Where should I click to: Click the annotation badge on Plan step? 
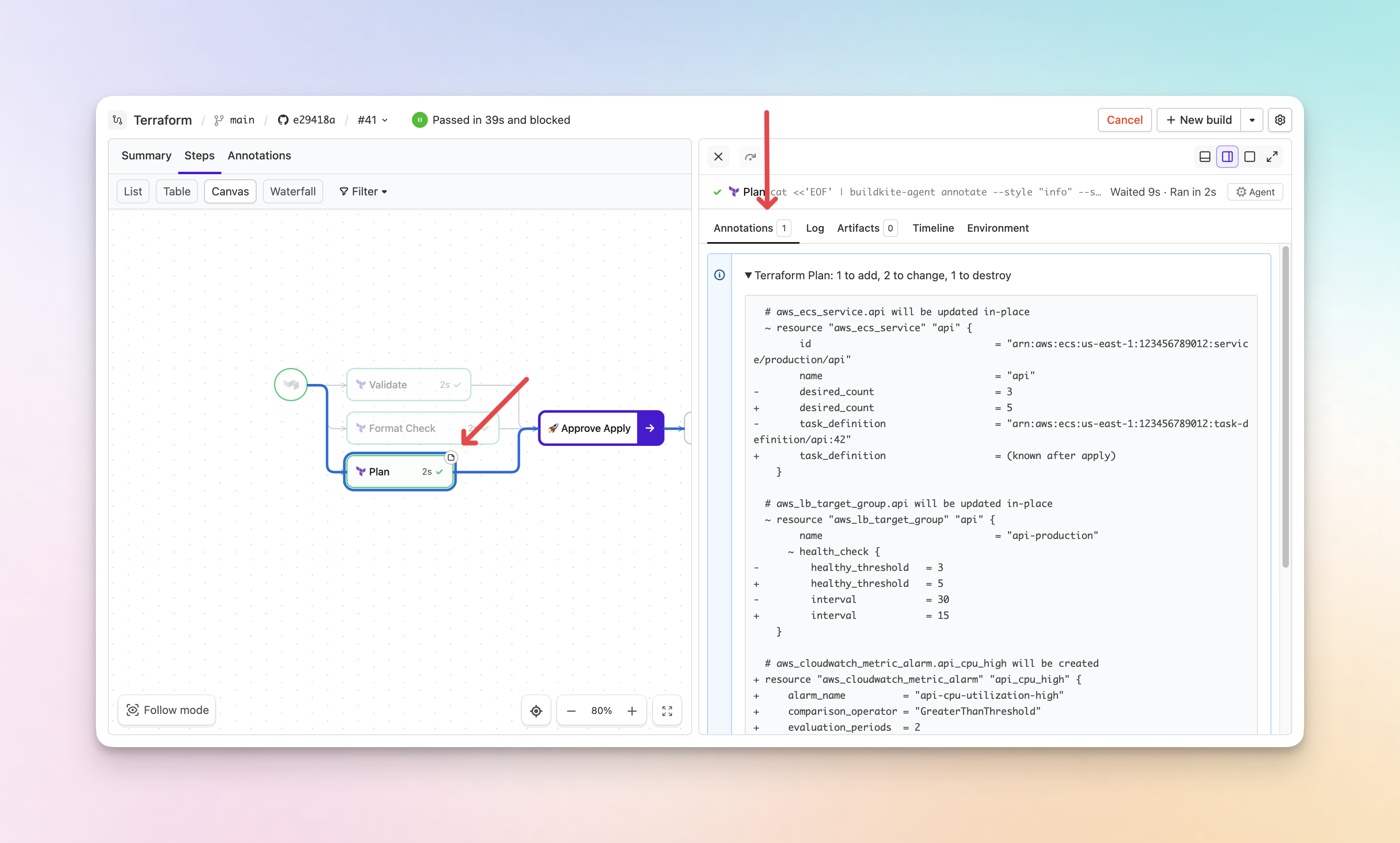tap(451, 457)
